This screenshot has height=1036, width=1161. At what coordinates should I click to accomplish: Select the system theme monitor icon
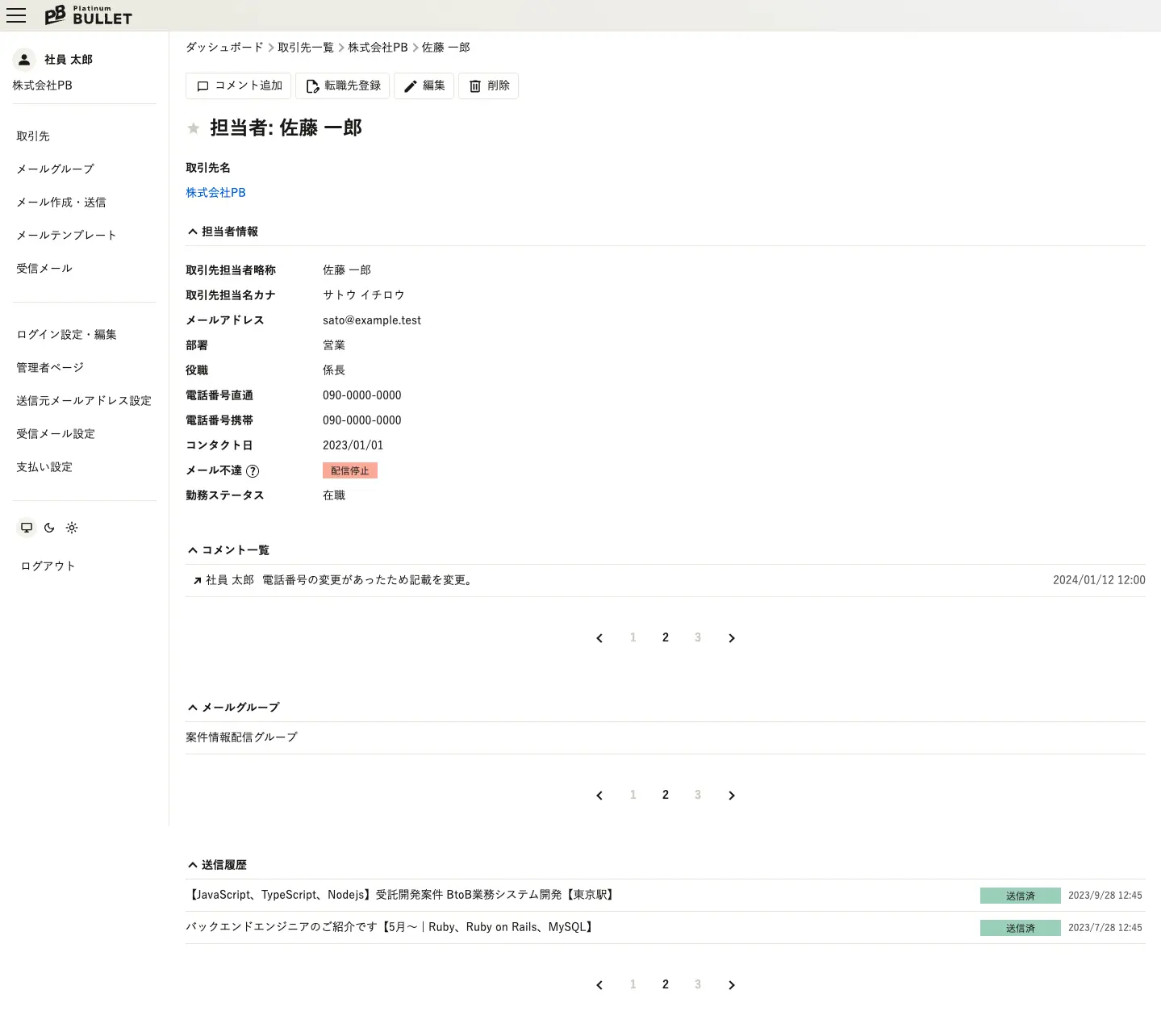27,528
